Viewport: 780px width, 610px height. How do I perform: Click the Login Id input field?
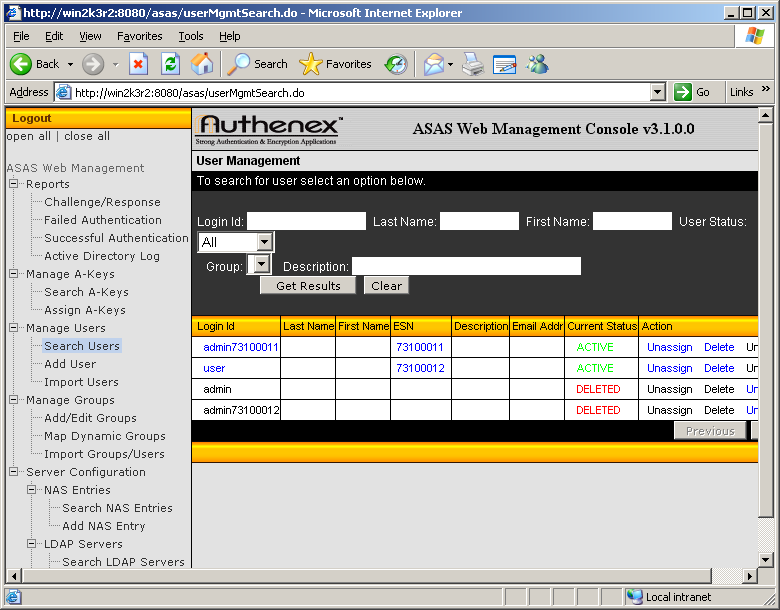coord(306,221)
